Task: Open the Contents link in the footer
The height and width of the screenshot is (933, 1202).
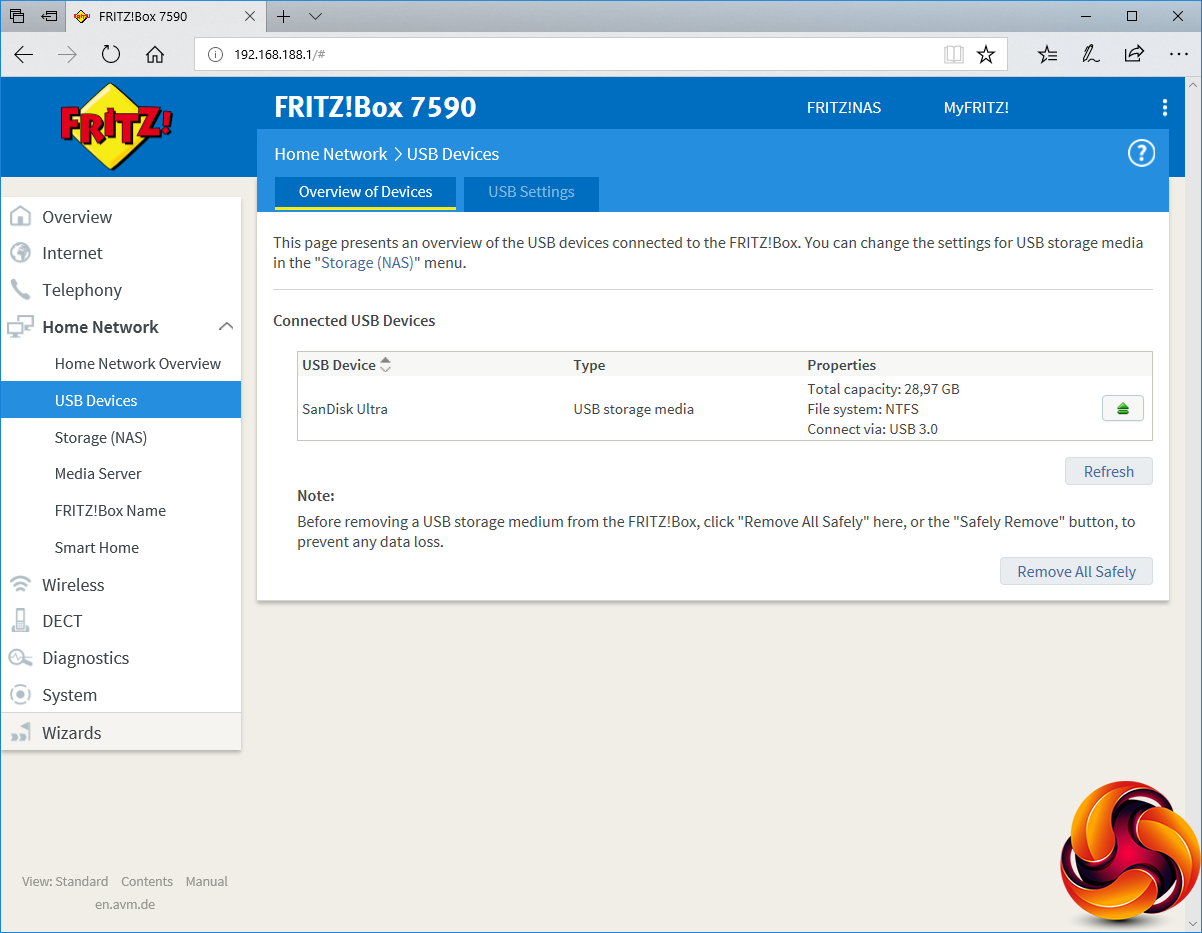Action: (x=147, y=881)
